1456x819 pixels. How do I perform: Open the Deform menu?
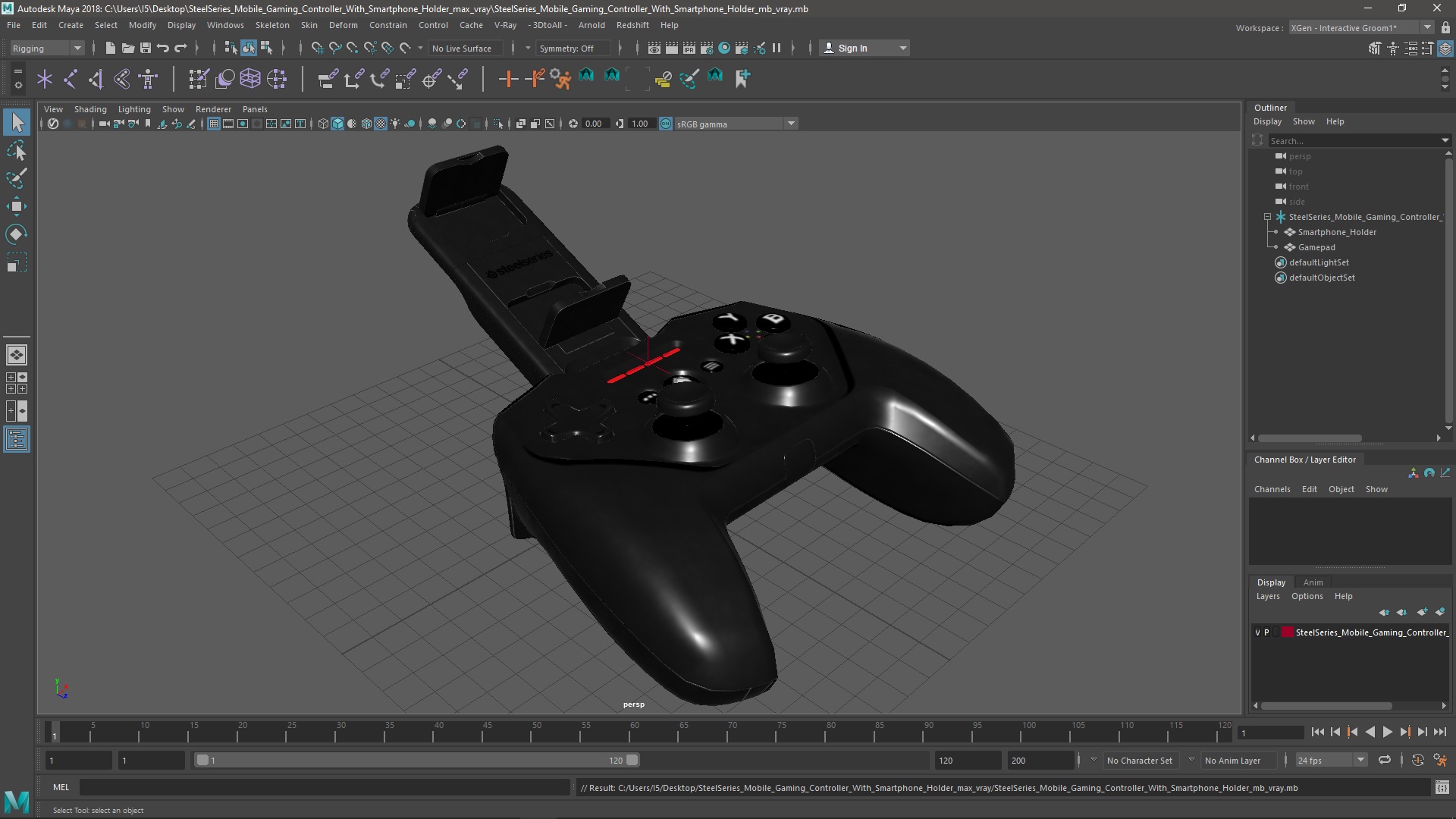click(343, 25)
